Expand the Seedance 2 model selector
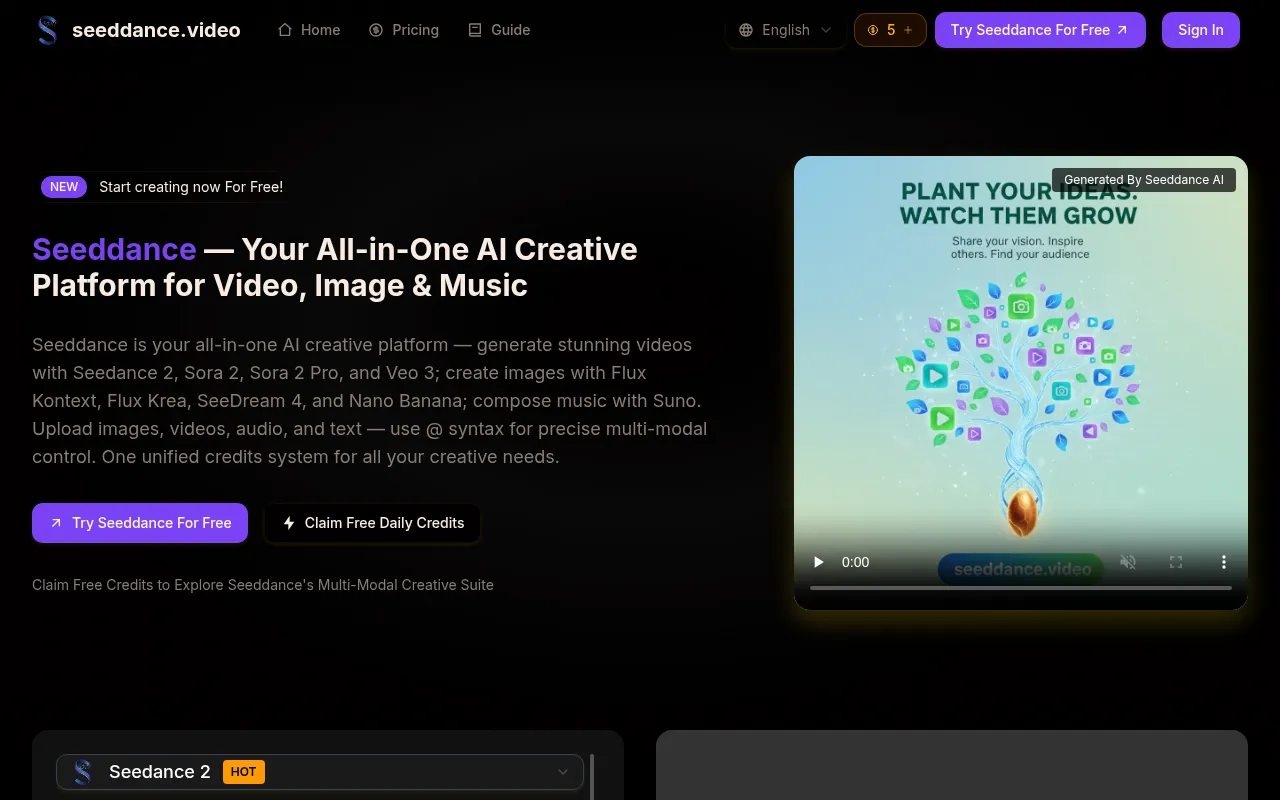Image resolution: width=1280 pixels, height=800 pixels. coord(320,772)
